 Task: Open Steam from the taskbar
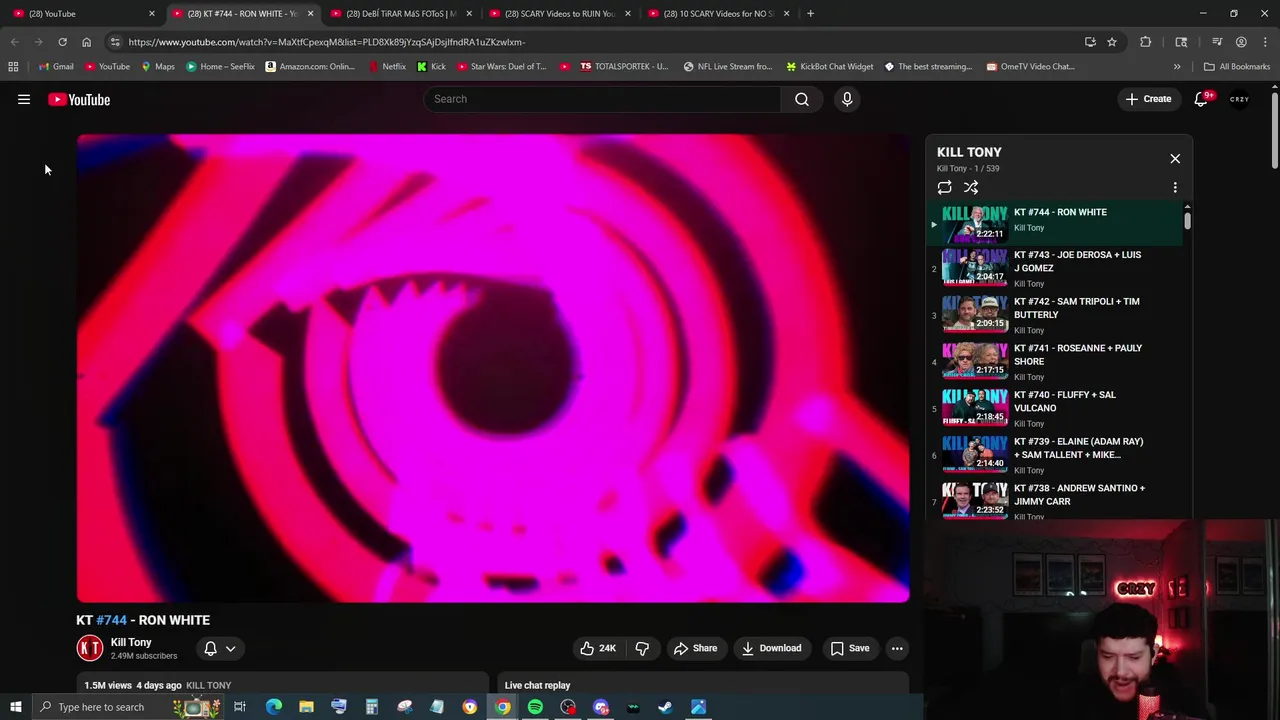665,707
